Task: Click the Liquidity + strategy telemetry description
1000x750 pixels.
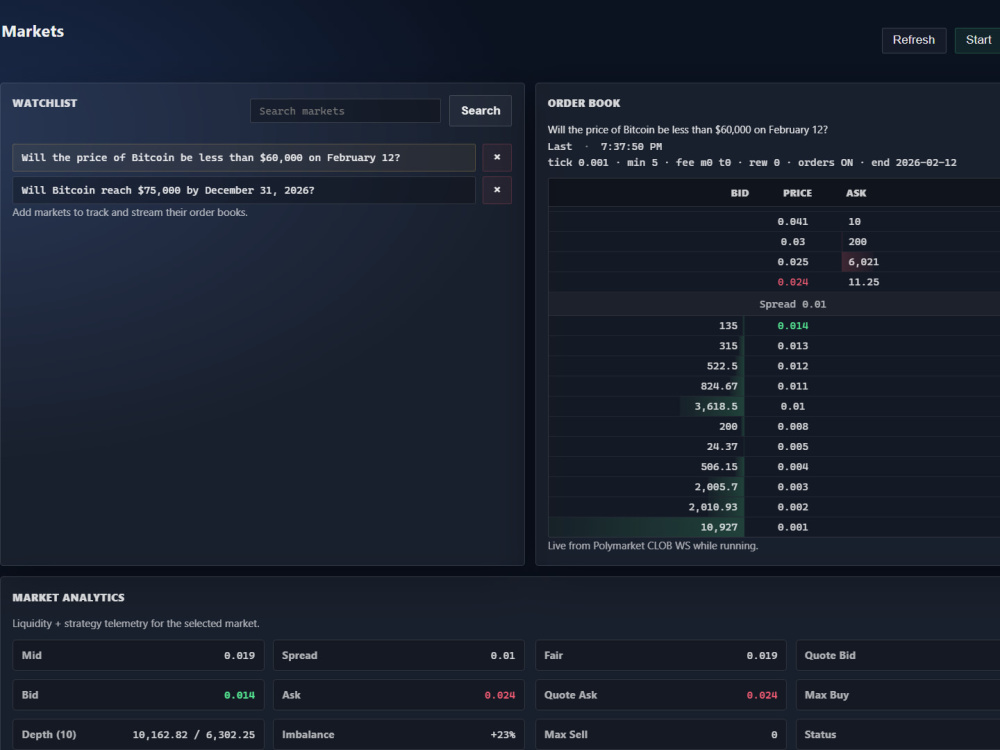Action: [136, 624]
